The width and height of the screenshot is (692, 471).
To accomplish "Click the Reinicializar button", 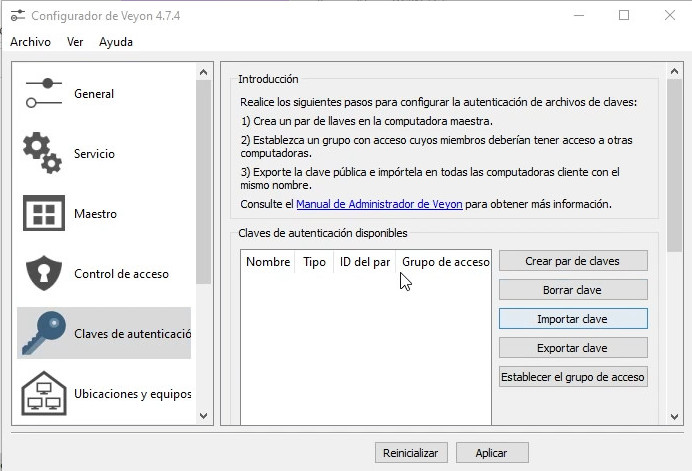I will (410, 453).
